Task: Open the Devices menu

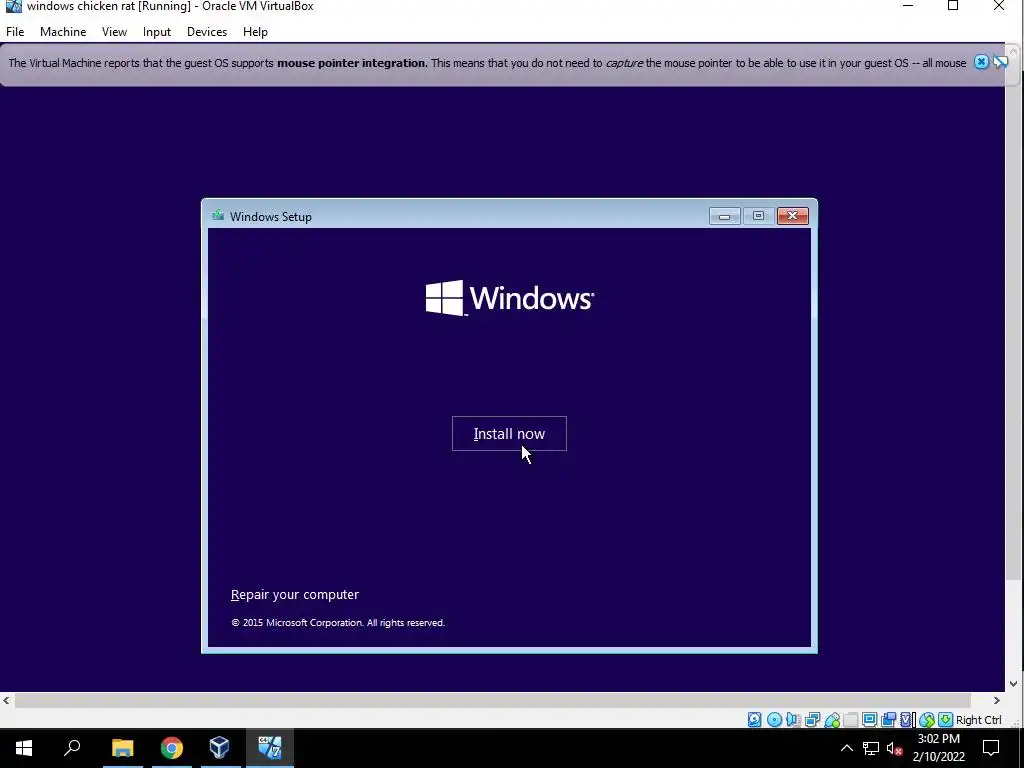Action: click(x=207, y=31)
